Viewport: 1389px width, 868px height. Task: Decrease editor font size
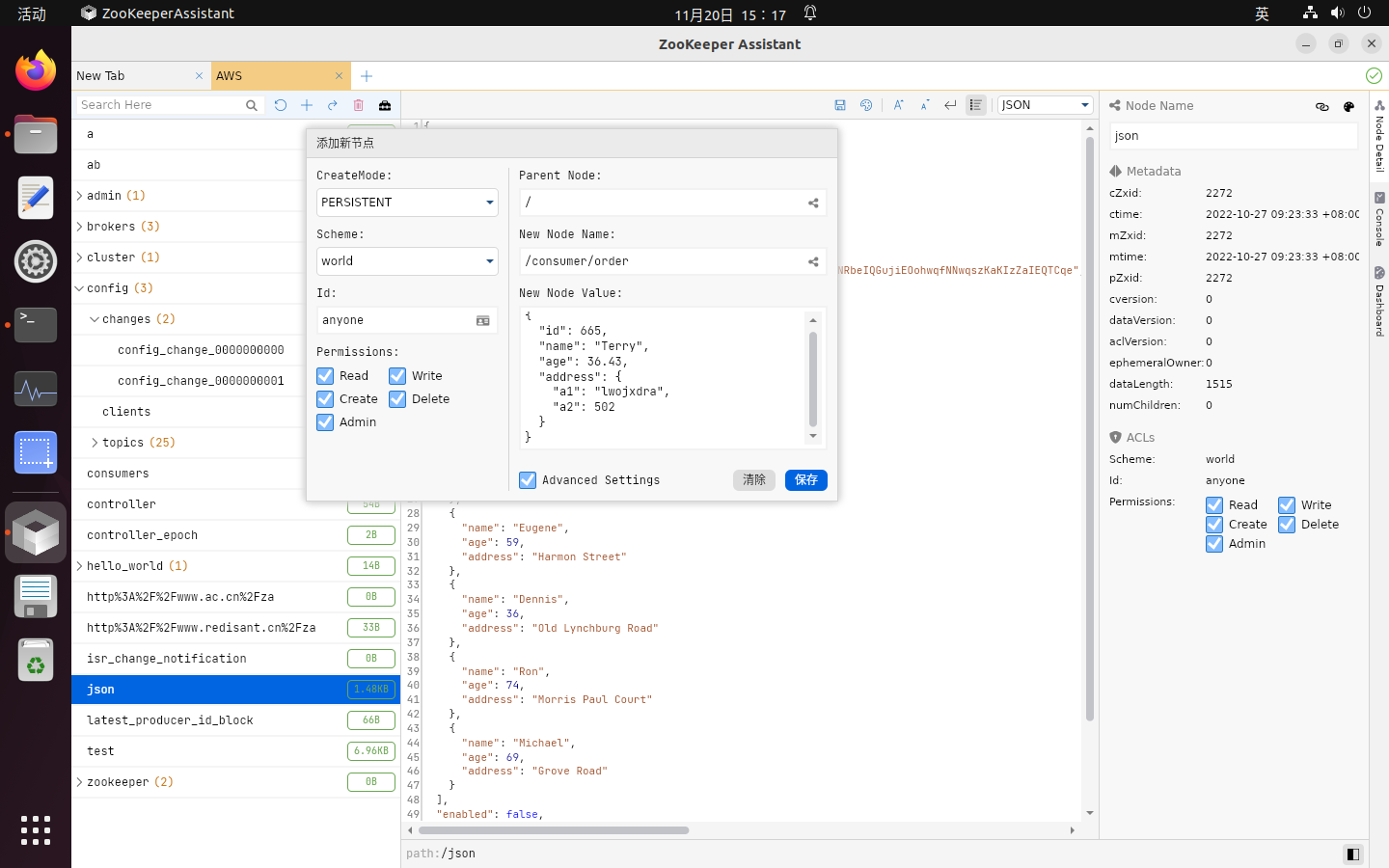(x=924, y=105)
